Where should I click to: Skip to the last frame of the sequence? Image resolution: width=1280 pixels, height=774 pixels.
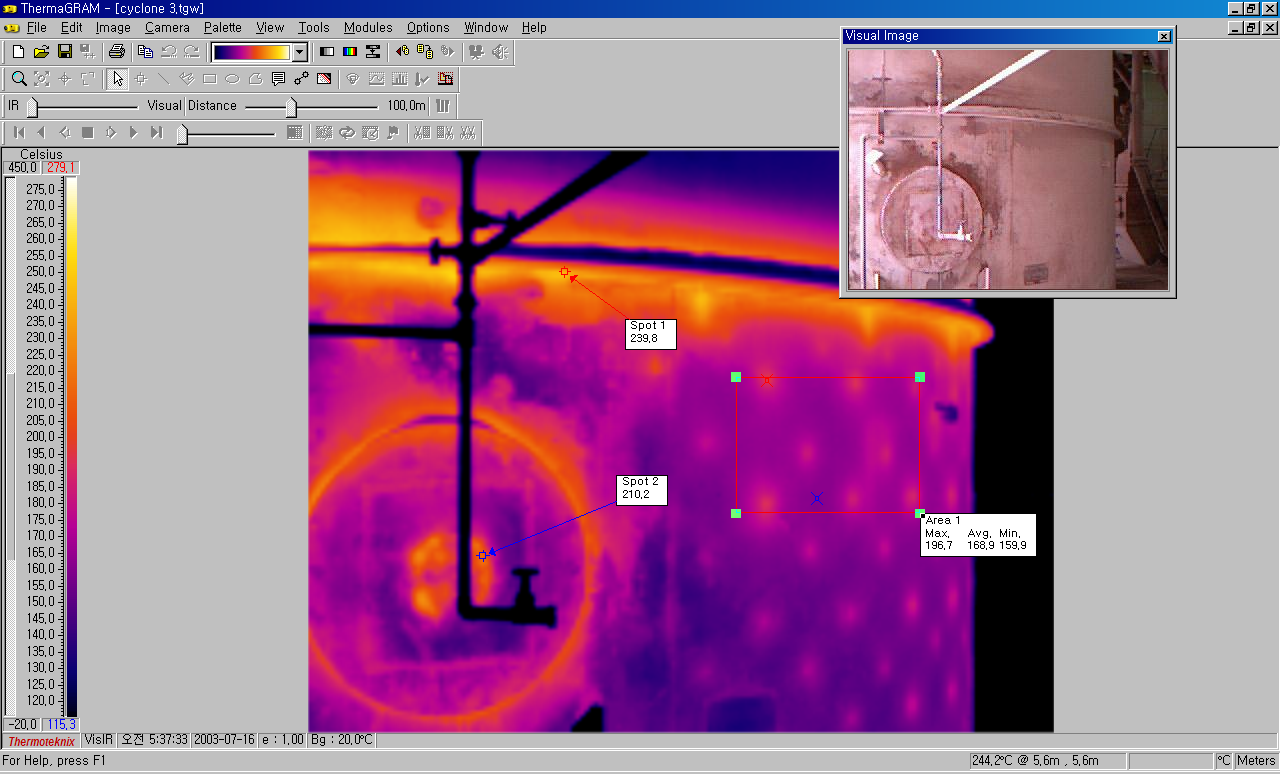[x=157, y=132]
